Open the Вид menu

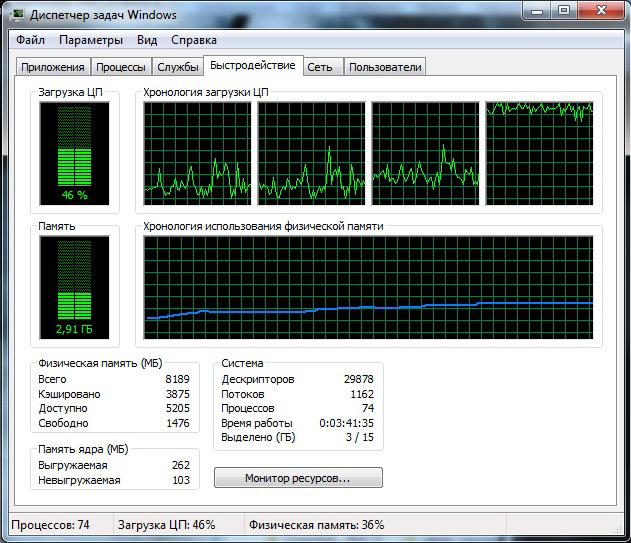147,40
